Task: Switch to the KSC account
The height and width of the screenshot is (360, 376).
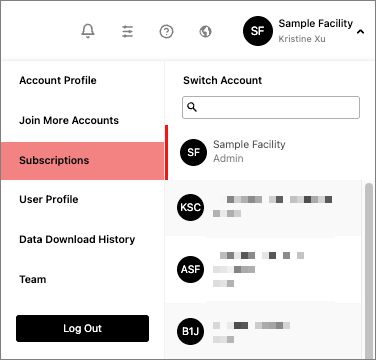Action: coord(263,207)
